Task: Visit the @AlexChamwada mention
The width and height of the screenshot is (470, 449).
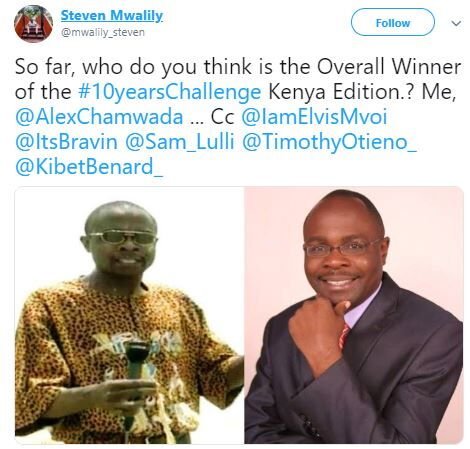Action: 99,117
